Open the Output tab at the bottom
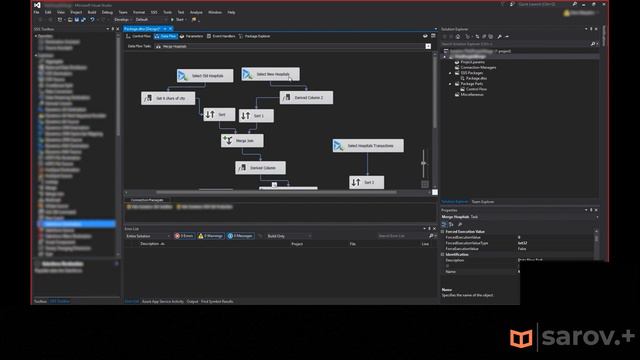 [x=192, y=301]
